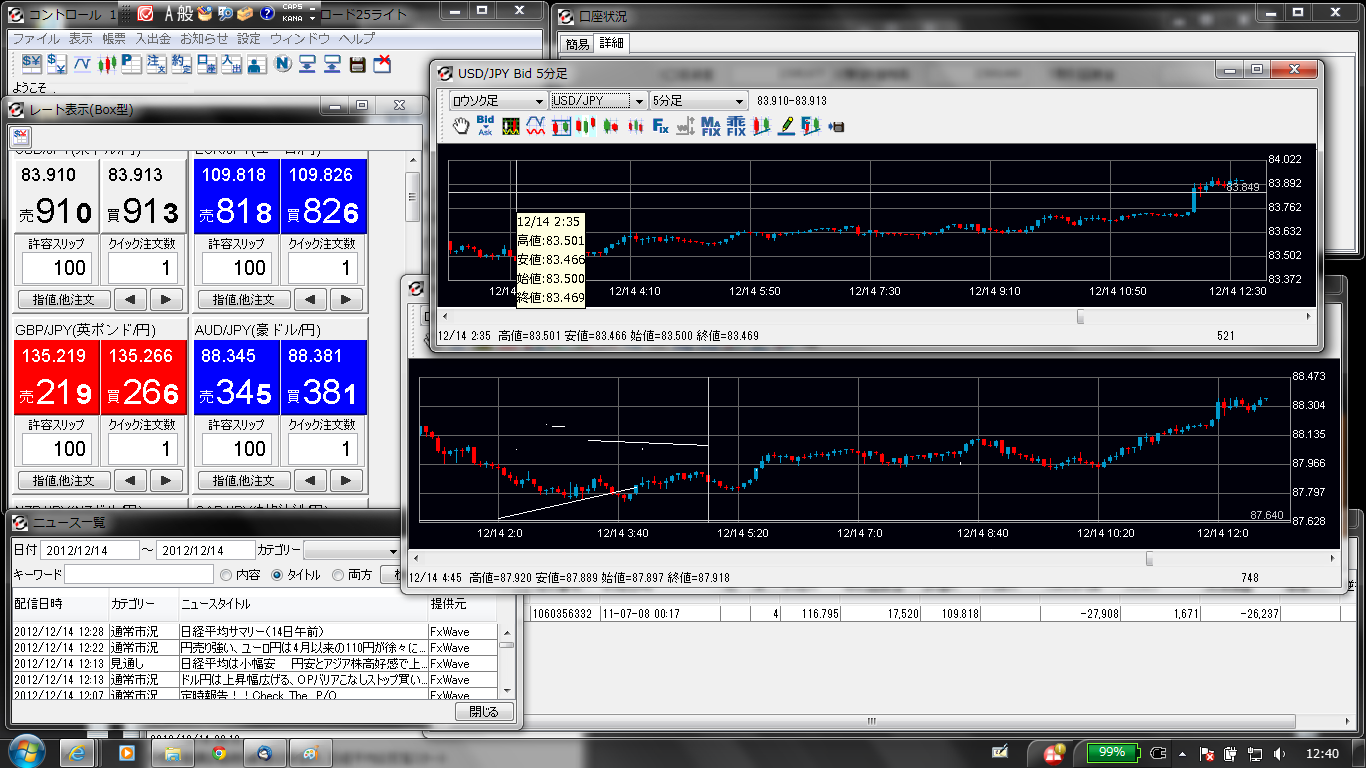
Task: Open Google Chrome from the taskbar
Action: point(219,752)
